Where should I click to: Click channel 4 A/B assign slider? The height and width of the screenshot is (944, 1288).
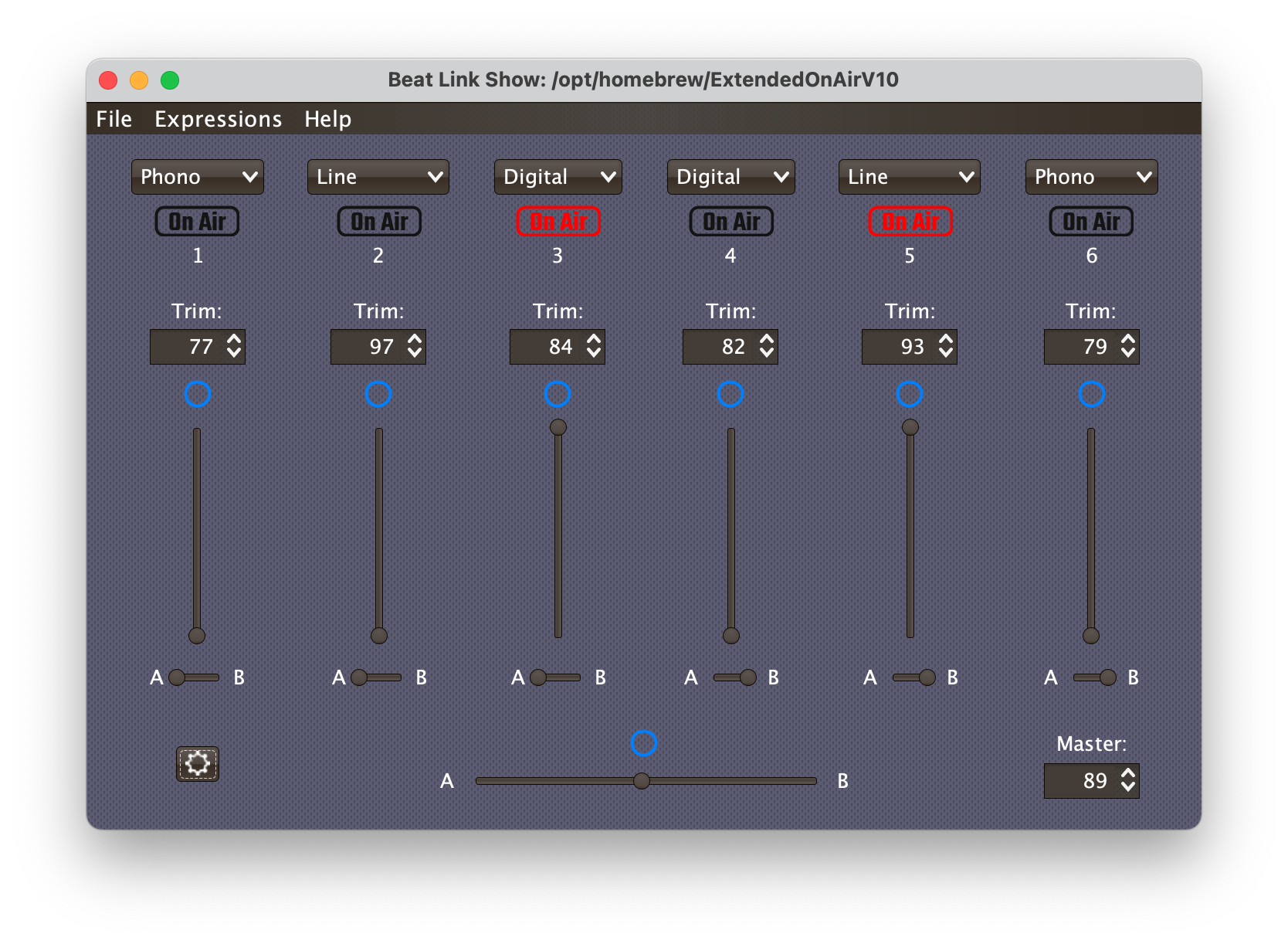coord(735,677)
